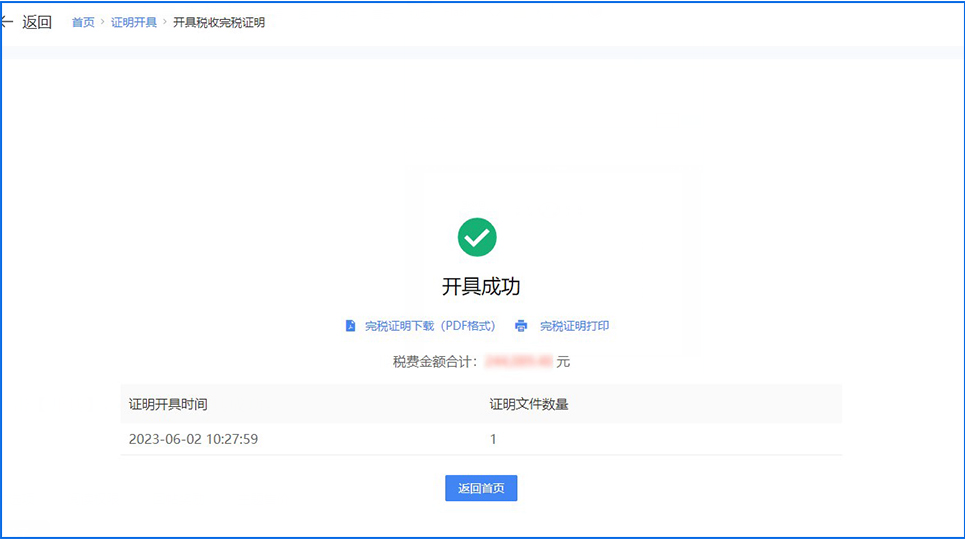This screenshot has height=539, width=965.
Task: Open 证明开具 breadcrumb link
Action: 134,22
